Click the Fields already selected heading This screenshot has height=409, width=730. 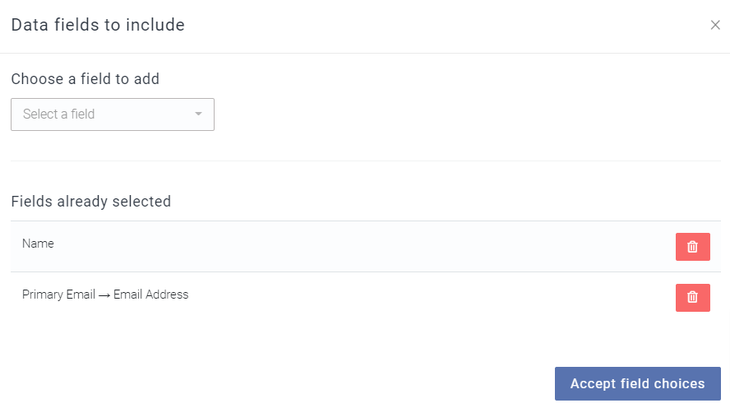pos(91,201)
